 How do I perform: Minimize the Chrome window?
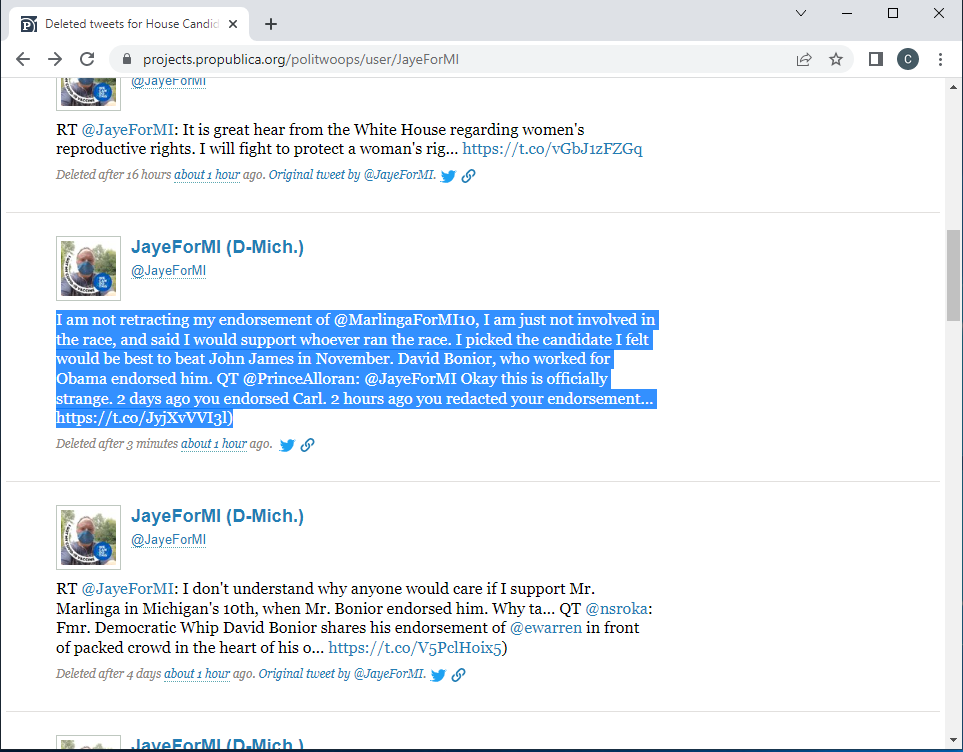(847, 13)
